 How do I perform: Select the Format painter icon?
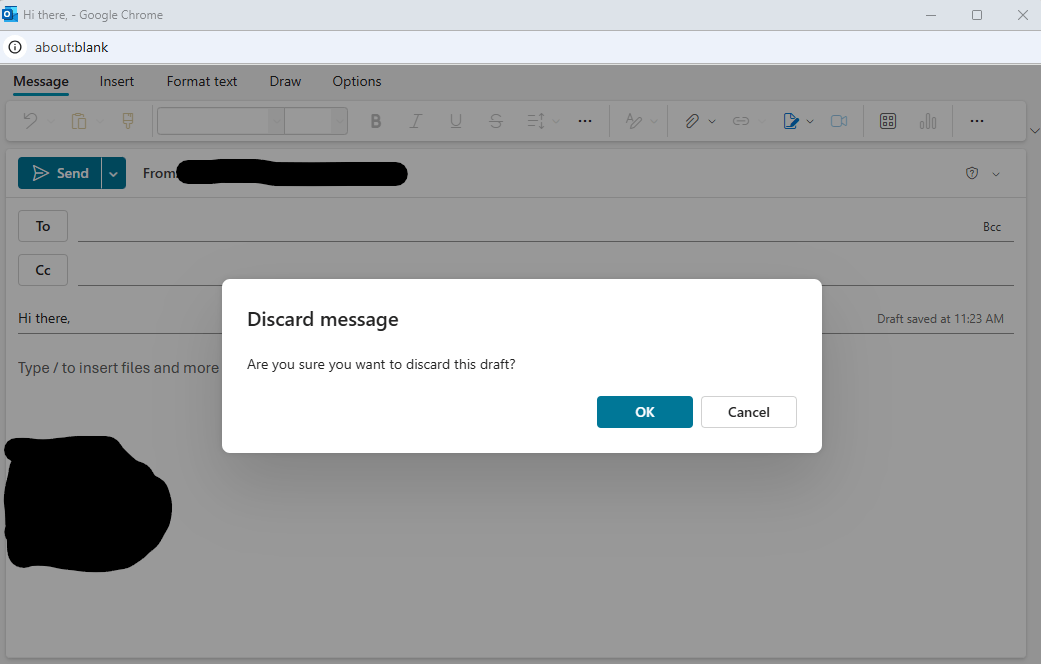click(128, 121)
